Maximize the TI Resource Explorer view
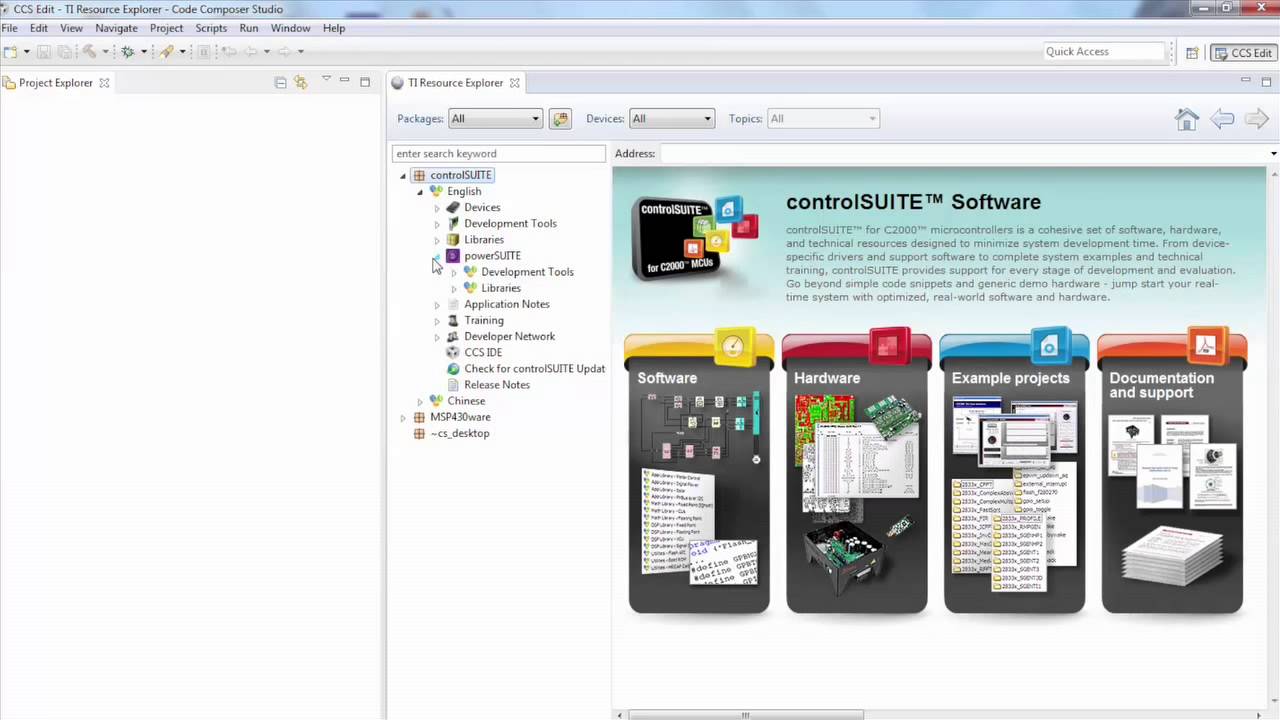 1267,80
